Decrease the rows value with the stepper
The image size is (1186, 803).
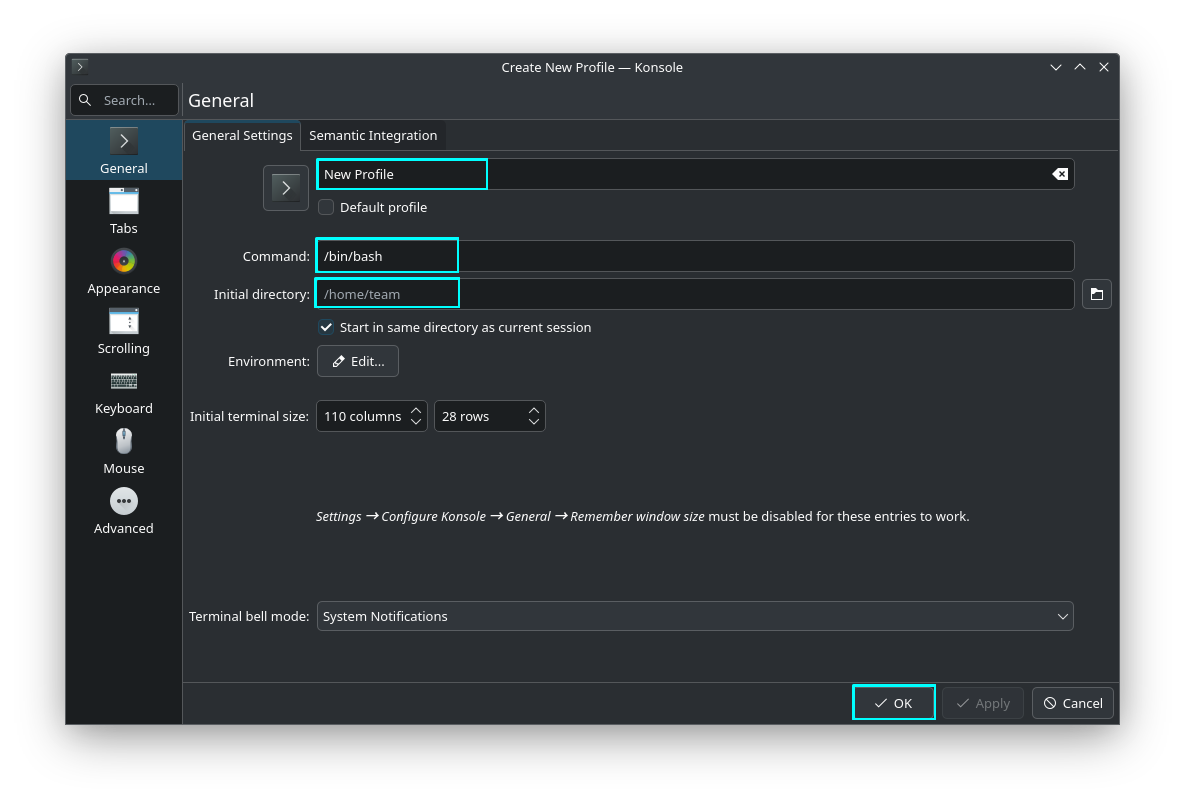pyautogui.click(x=535, y=421)
